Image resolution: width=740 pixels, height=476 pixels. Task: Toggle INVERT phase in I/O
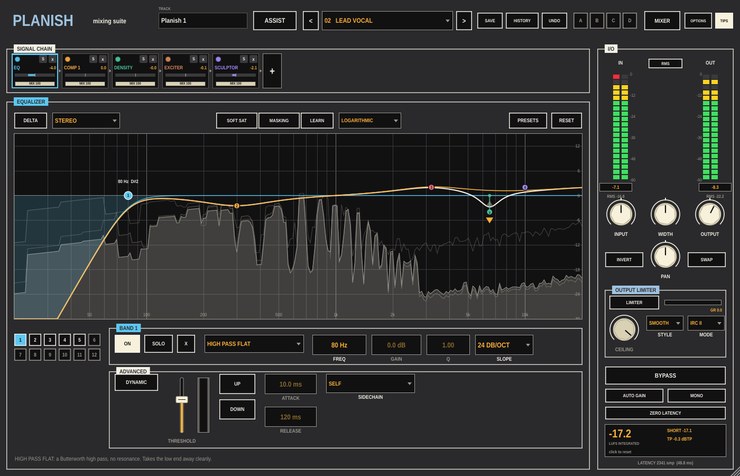coord(624,259)
